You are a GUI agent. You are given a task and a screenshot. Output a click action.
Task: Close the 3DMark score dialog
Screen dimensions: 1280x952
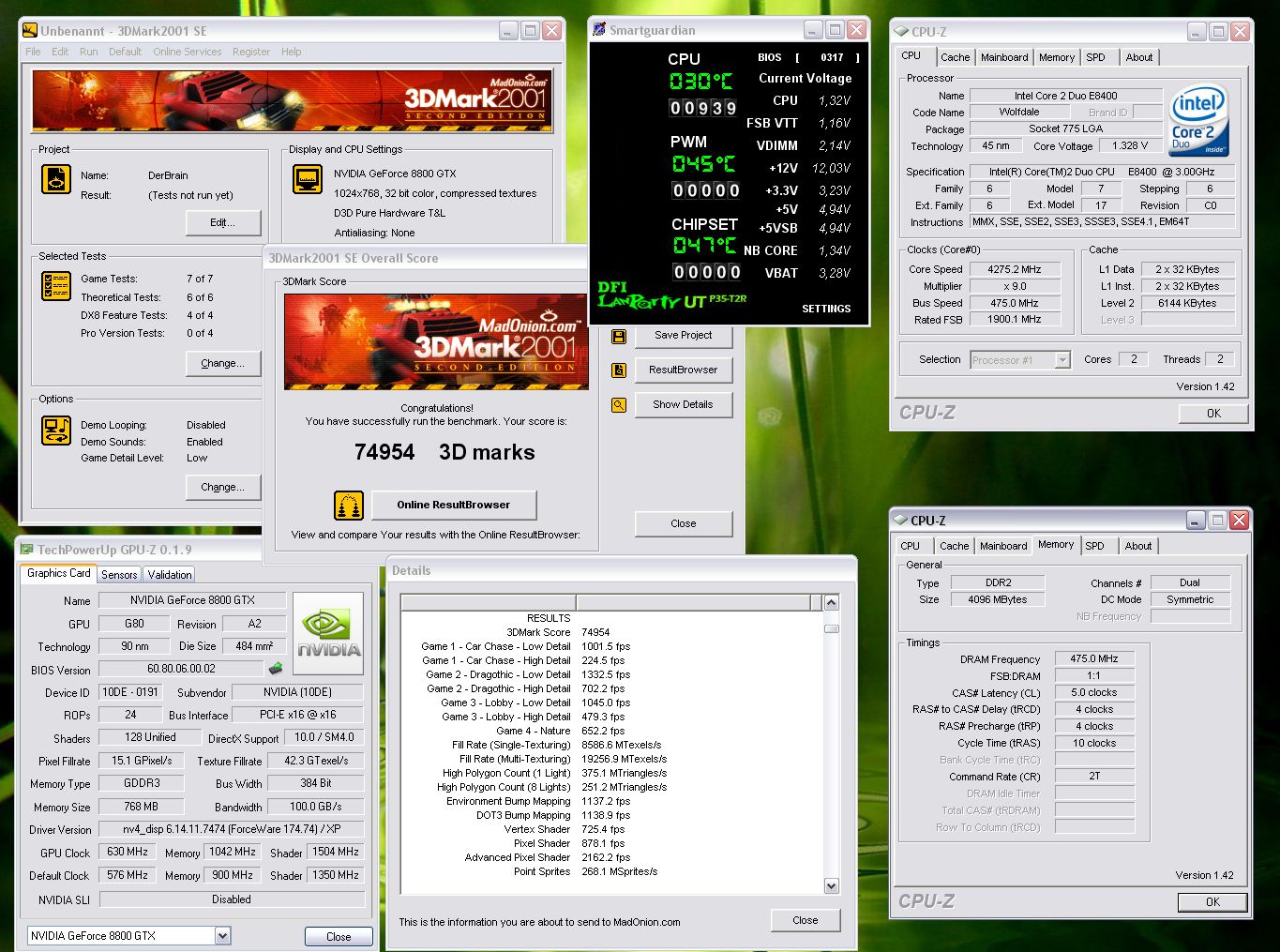(684, 524)
